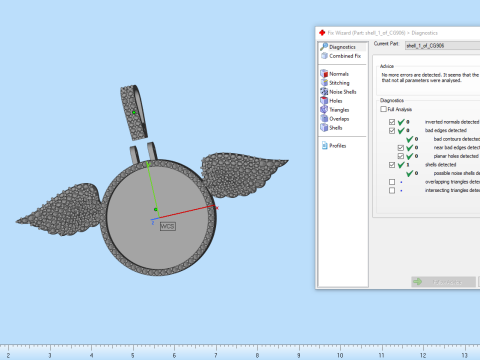Click the Follow Advice button
This screenshot has height=360, width=480.
443,282
